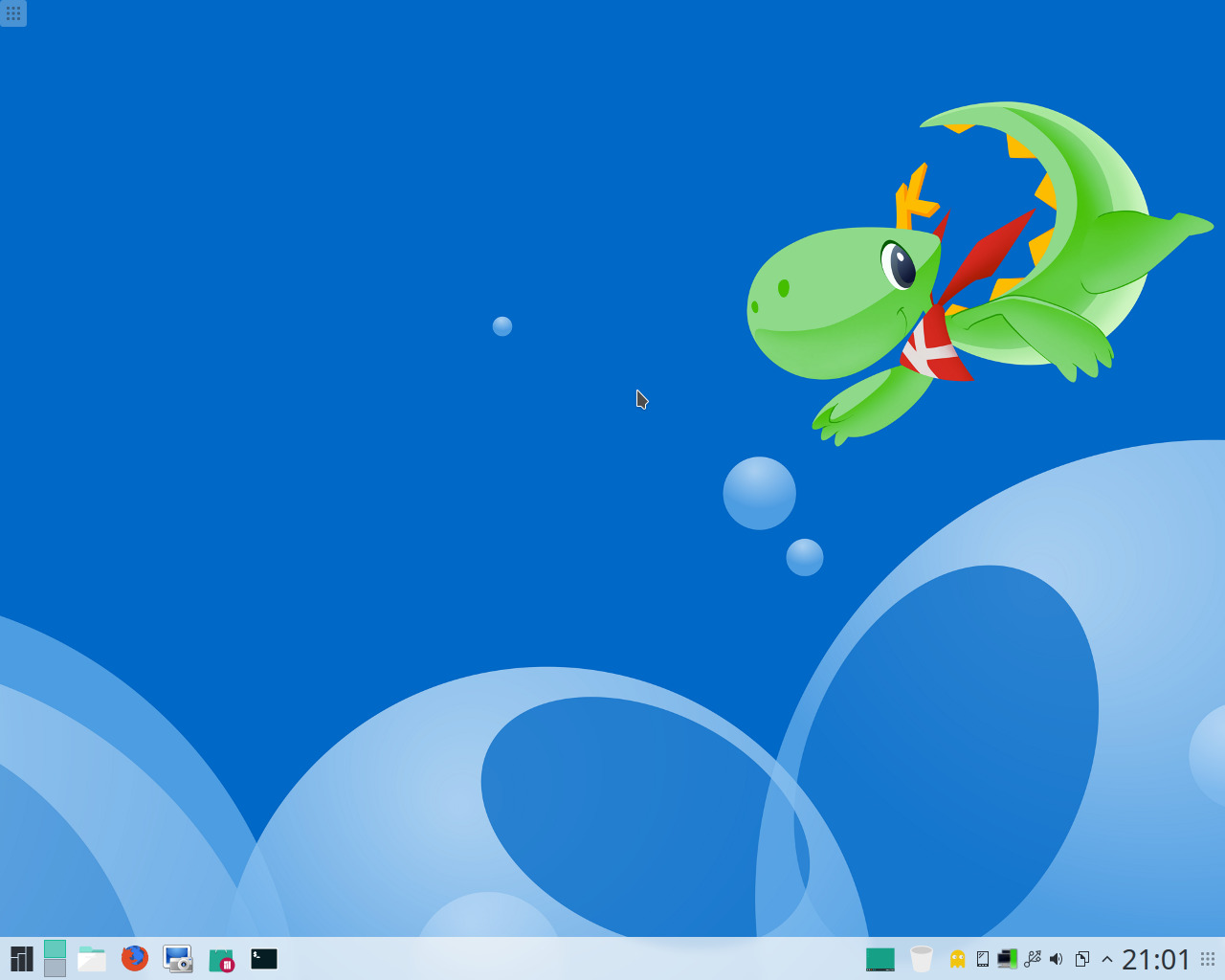The height and width of the screenshot is (980, 1225).
Task: Launch the screenshot capture tool
Action: (178, 958)
